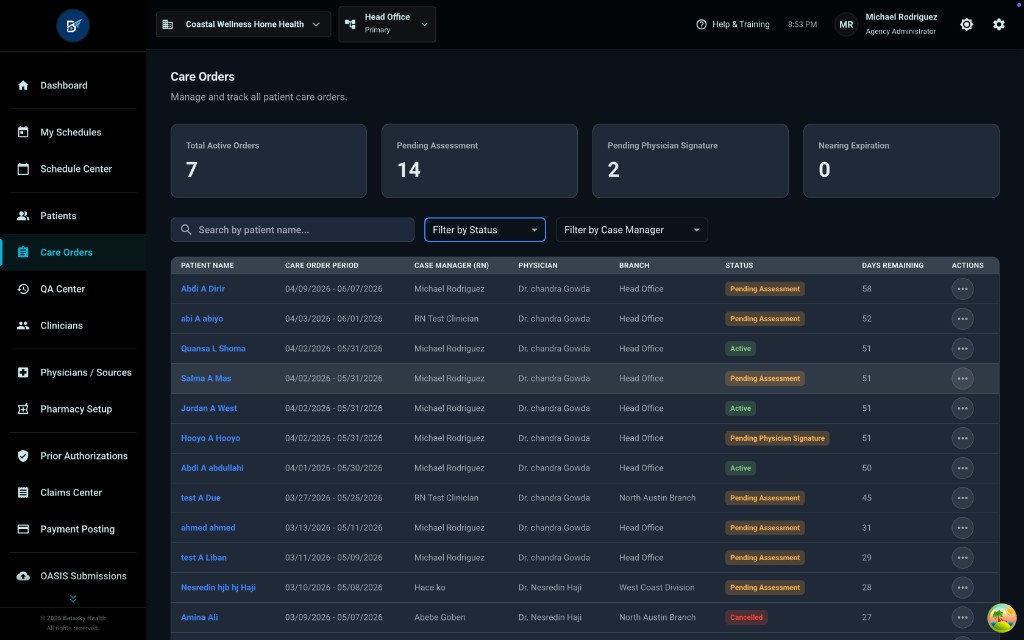Click the agency building icon
This screenshot has width=1024, height=640.
[x=168, y=24]
